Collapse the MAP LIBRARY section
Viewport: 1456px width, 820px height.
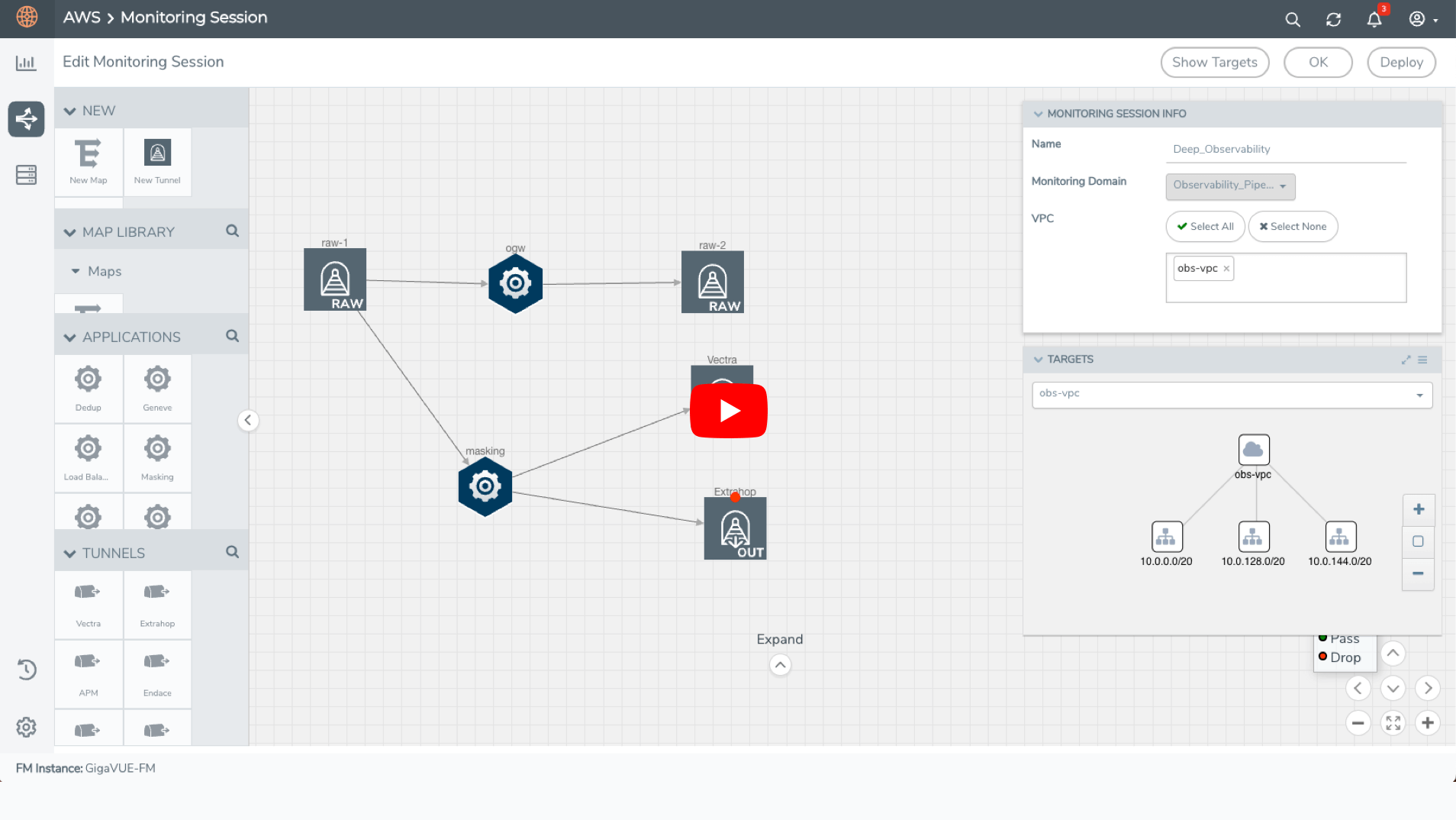[x=70, y=233]
